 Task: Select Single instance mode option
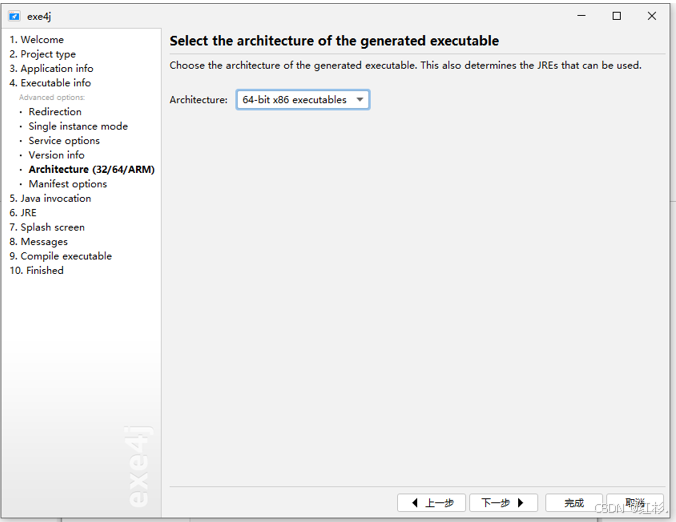click(78, 126)
